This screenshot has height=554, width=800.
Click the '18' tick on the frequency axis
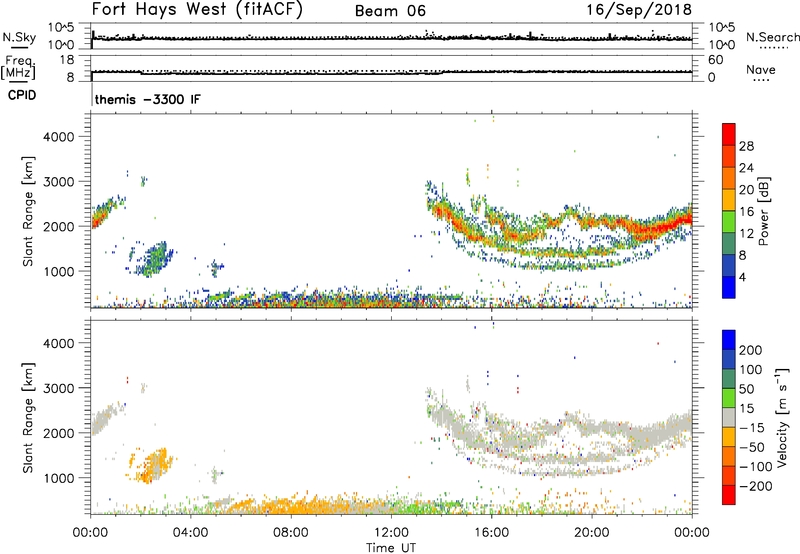(67, 60)
